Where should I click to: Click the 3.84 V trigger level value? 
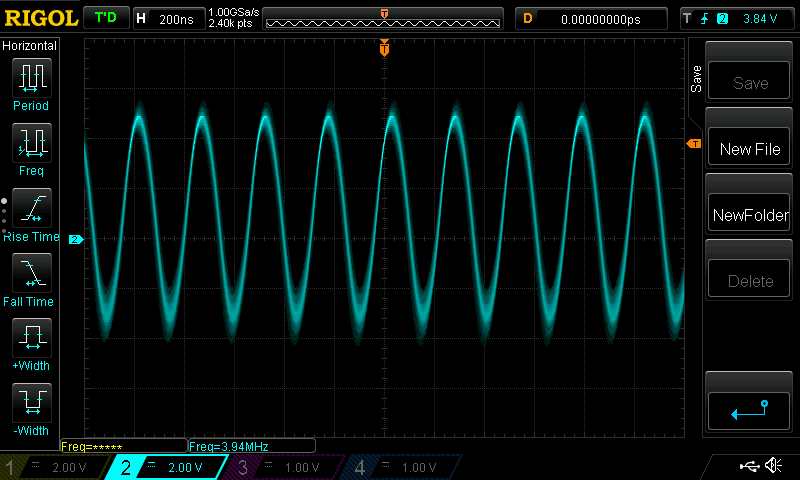coord(760,19)
